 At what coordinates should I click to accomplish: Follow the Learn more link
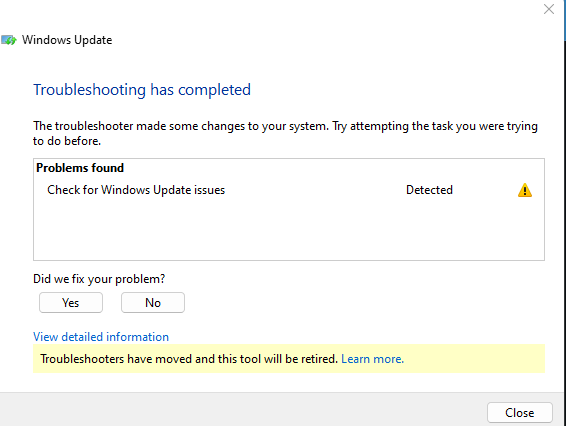(x=372, y=359)
